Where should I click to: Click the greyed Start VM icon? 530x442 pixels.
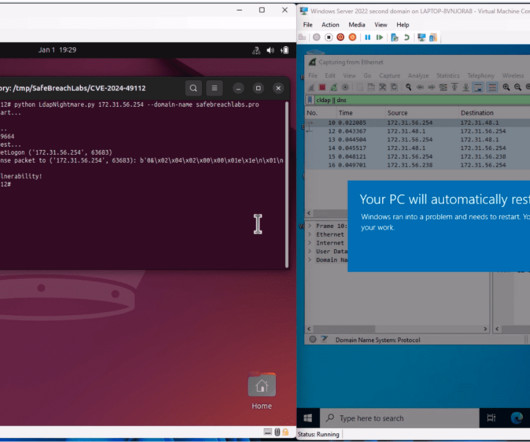pos(316,37)
